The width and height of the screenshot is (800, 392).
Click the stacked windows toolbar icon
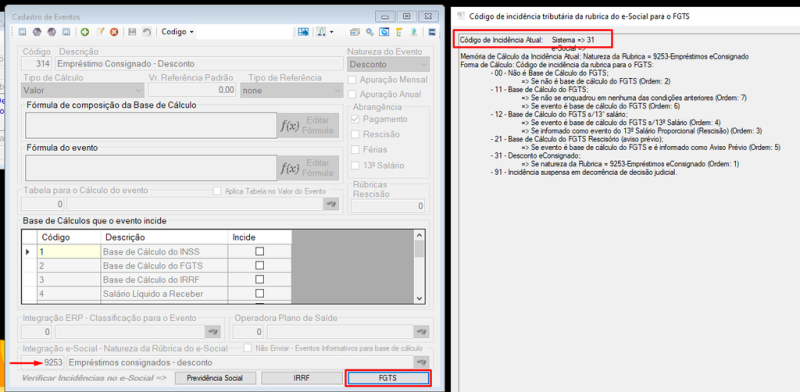pos(355,32)
